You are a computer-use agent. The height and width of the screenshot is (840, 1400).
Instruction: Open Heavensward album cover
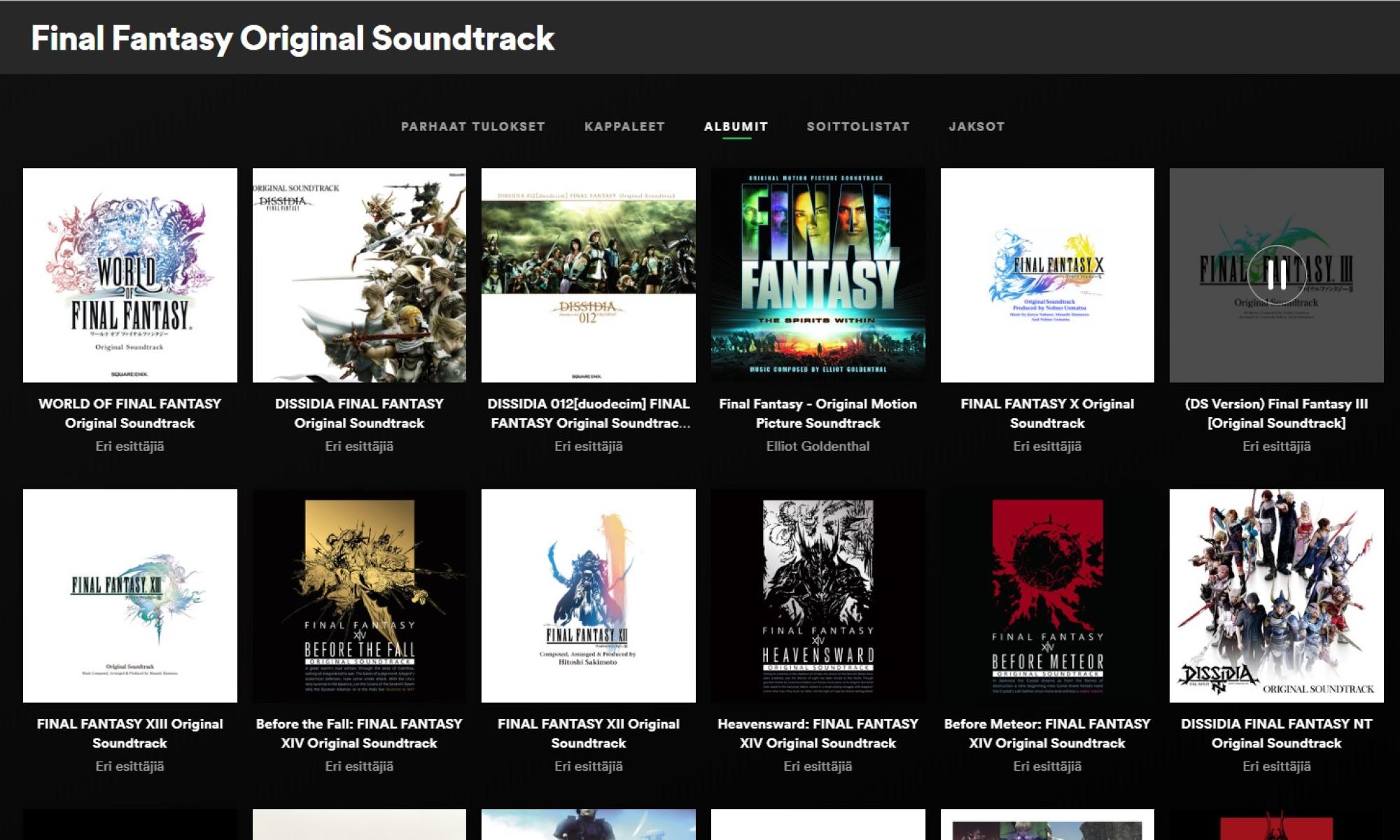coord(818,596)
